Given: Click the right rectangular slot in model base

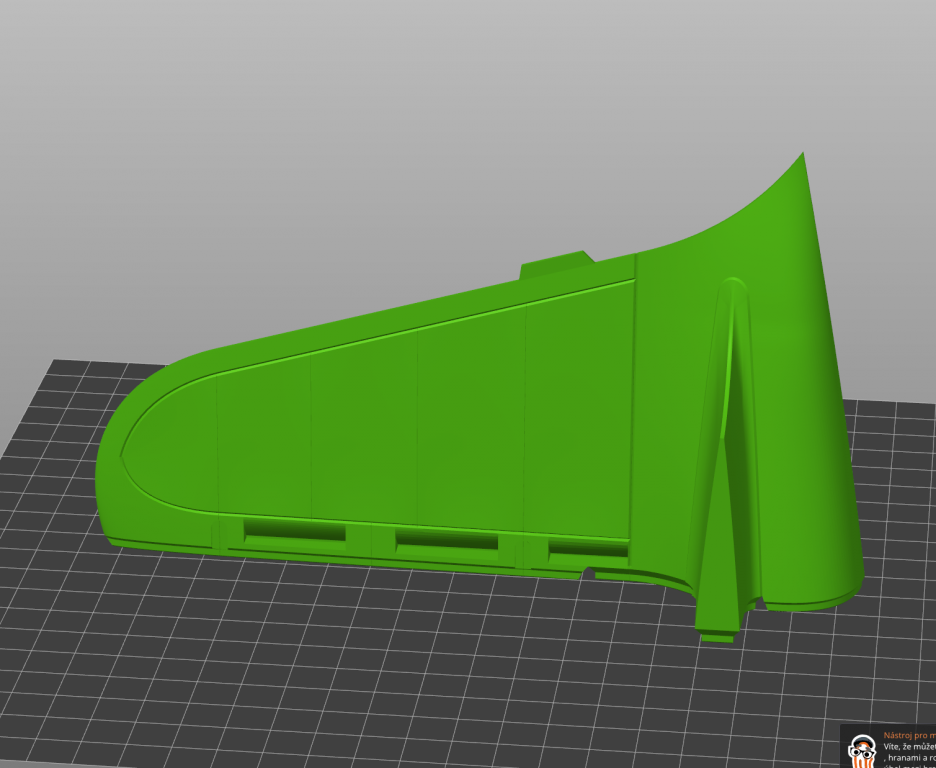Looking at the screenshot, I should tap(588, 548).
